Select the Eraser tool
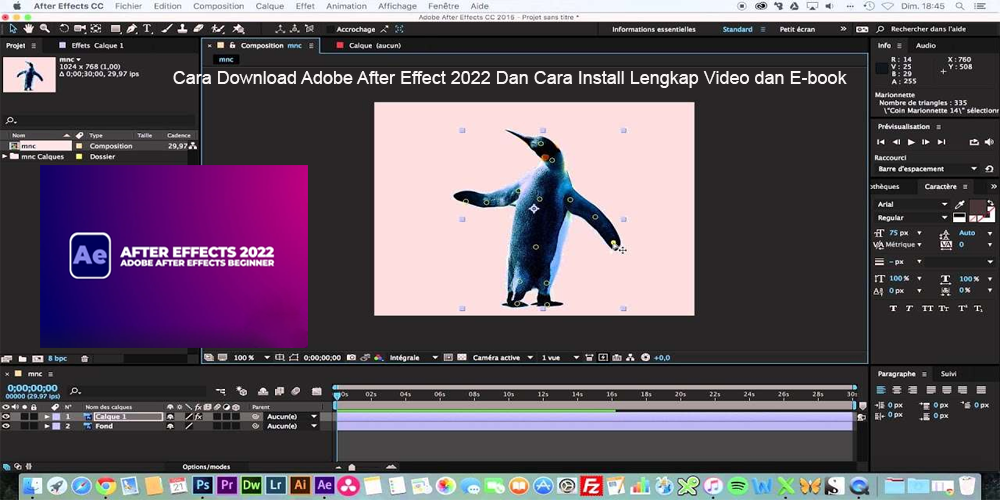Screen dimensions: 1000x500 (198, 29)
